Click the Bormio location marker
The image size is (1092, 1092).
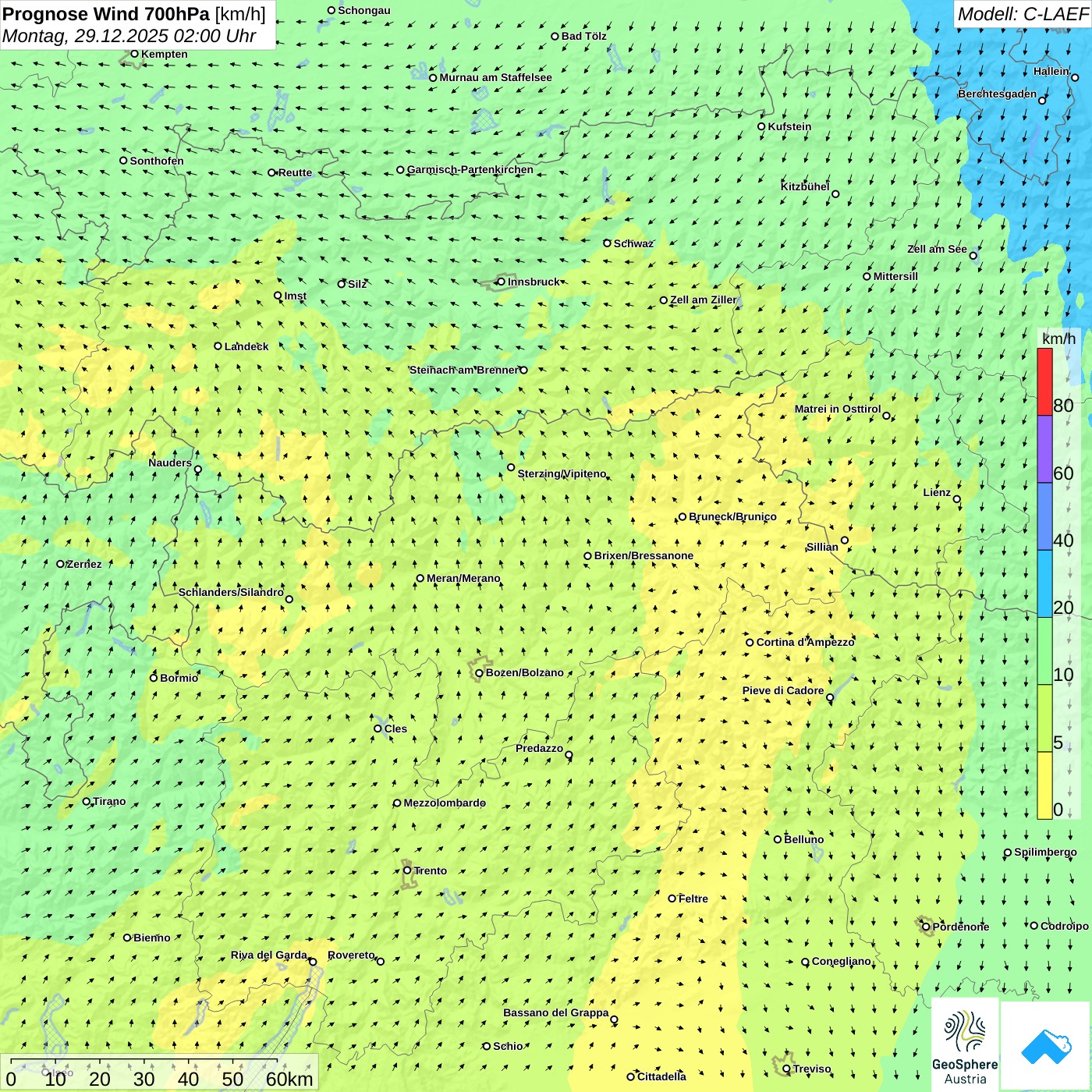pyautogui.click(x=154, y=678)
